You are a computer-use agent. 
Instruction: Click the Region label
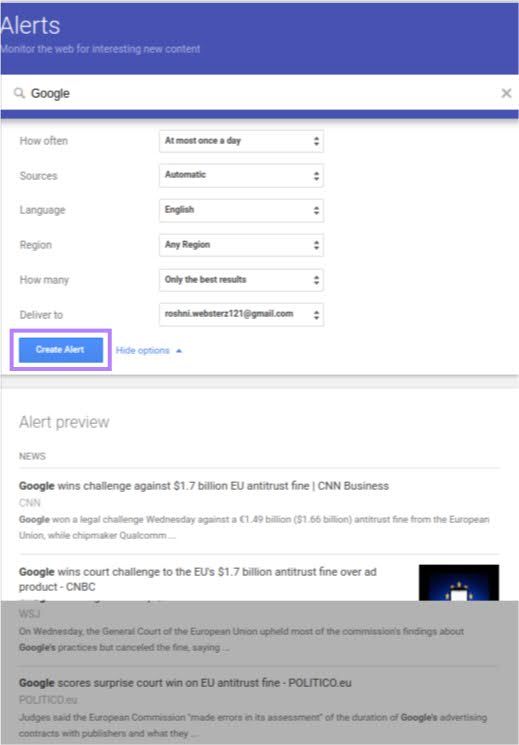pos(36,245)
